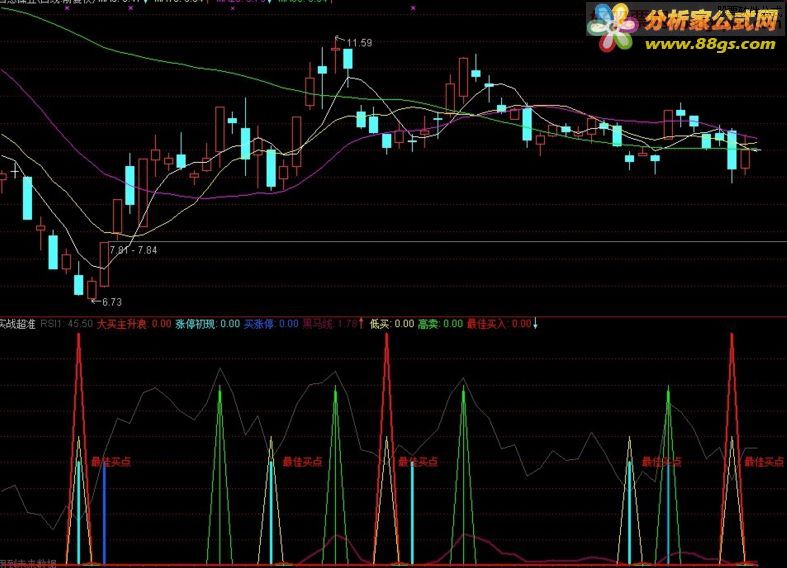Click the 7.81 - 7.84 price range label
This screenshot has height=568, width=787.
click(134, 250)
